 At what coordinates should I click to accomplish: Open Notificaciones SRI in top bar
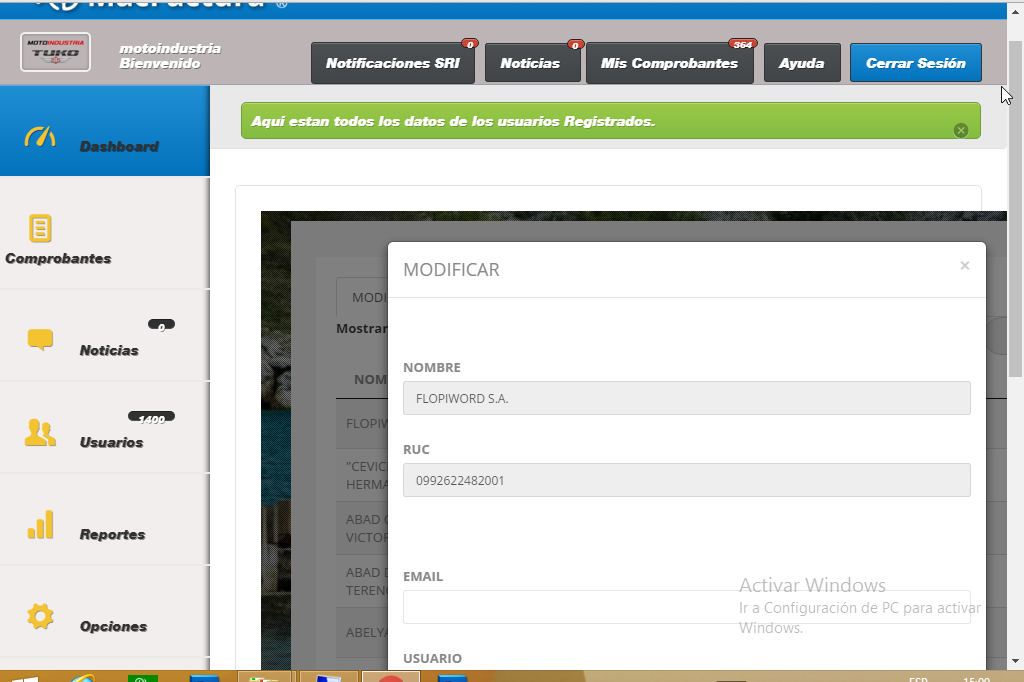point(393,63)
